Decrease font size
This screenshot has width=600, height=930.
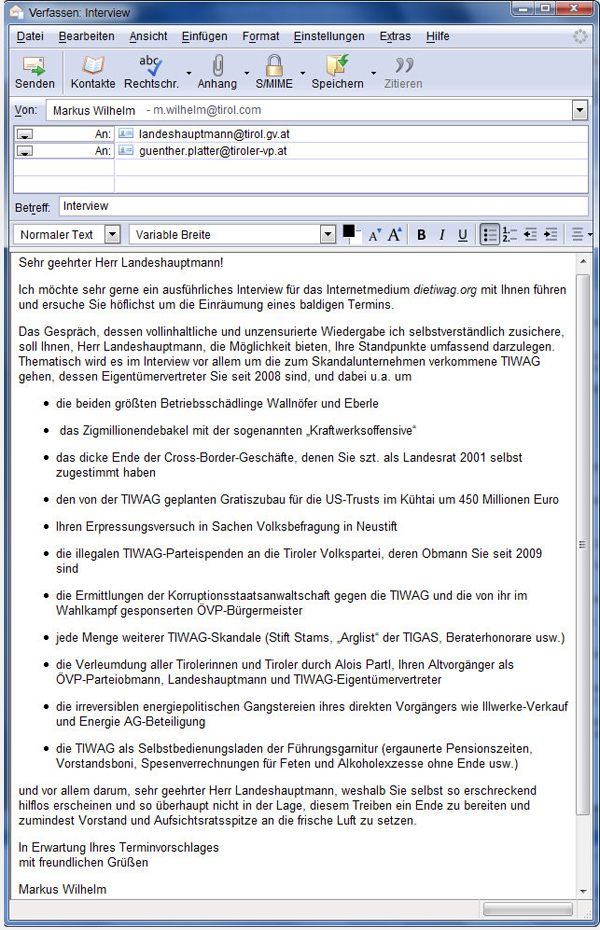[x=375, y=235]
